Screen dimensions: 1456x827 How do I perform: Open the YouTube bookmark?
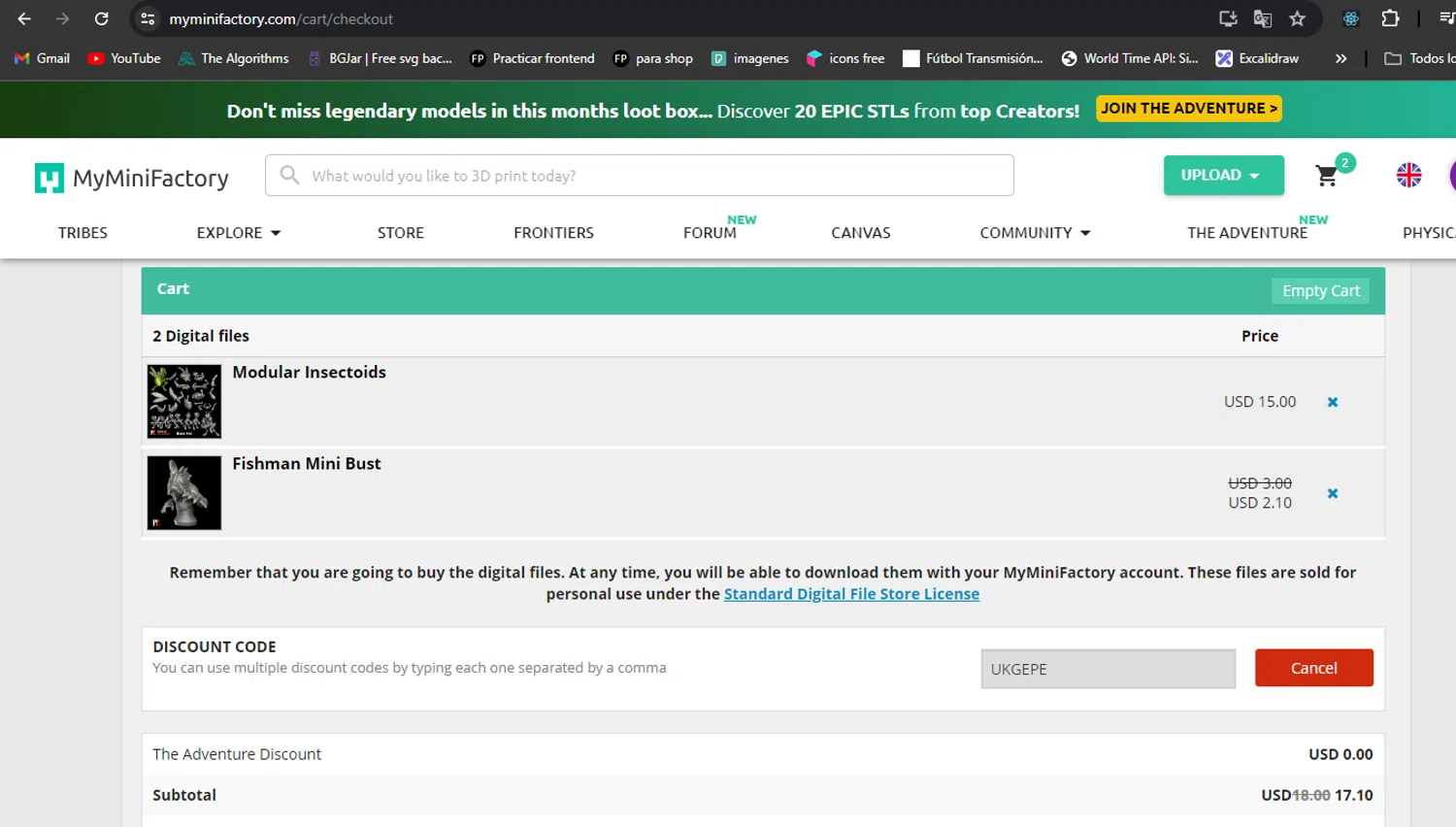point(124,58)
